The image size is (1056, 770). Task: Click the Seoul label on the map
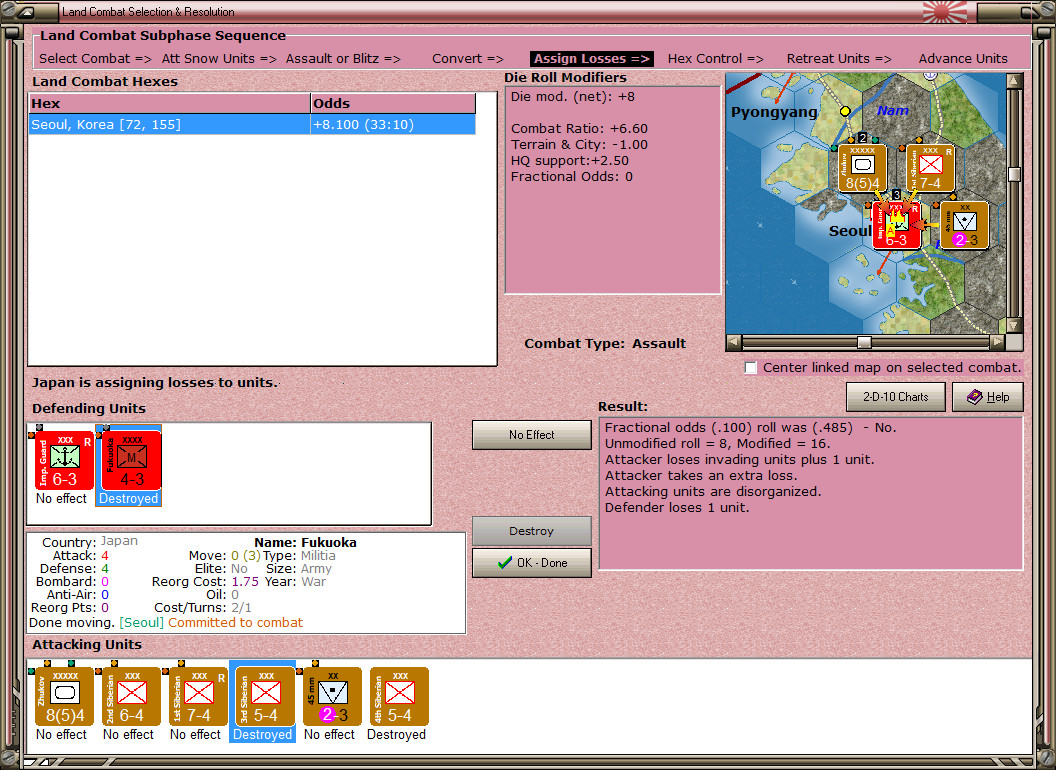[850, 231]
